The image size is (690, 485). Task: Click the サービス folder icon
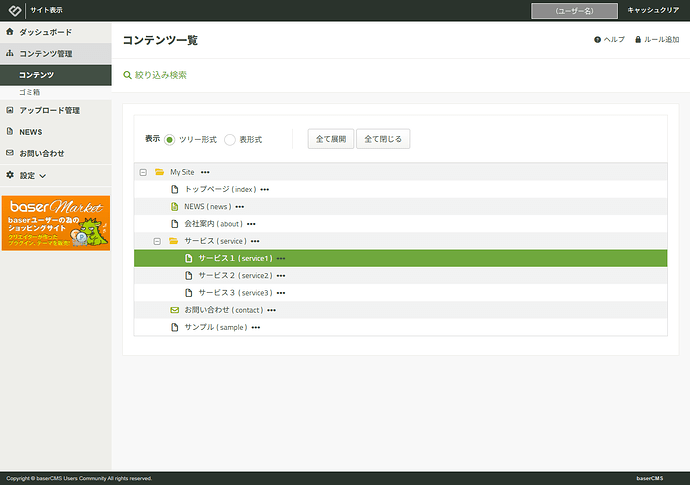tap(173, 241)
